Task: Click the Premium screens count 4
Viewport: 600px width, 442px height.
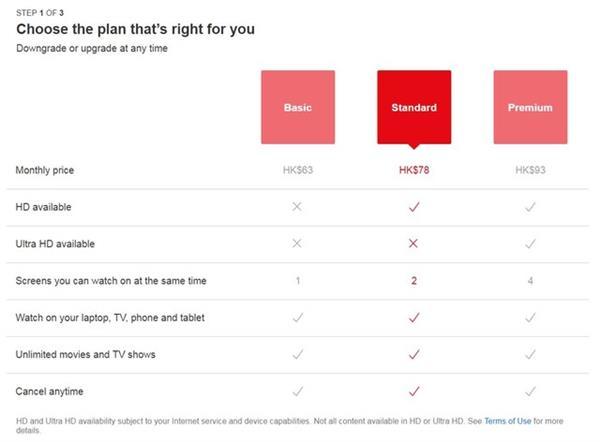Action: 530,280
